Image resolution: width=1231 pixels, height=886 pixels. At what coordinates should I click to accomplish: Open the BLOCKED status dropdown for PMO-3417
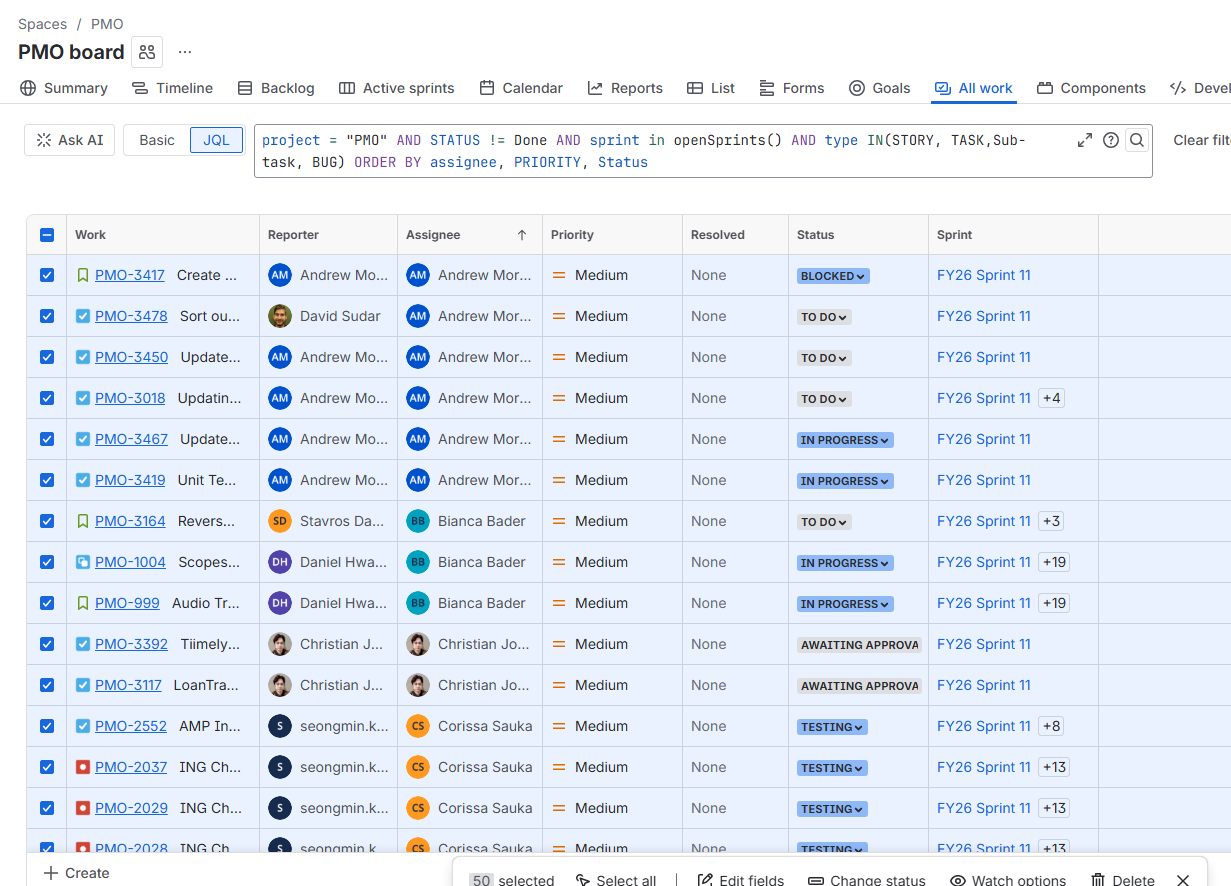point(833,276)
